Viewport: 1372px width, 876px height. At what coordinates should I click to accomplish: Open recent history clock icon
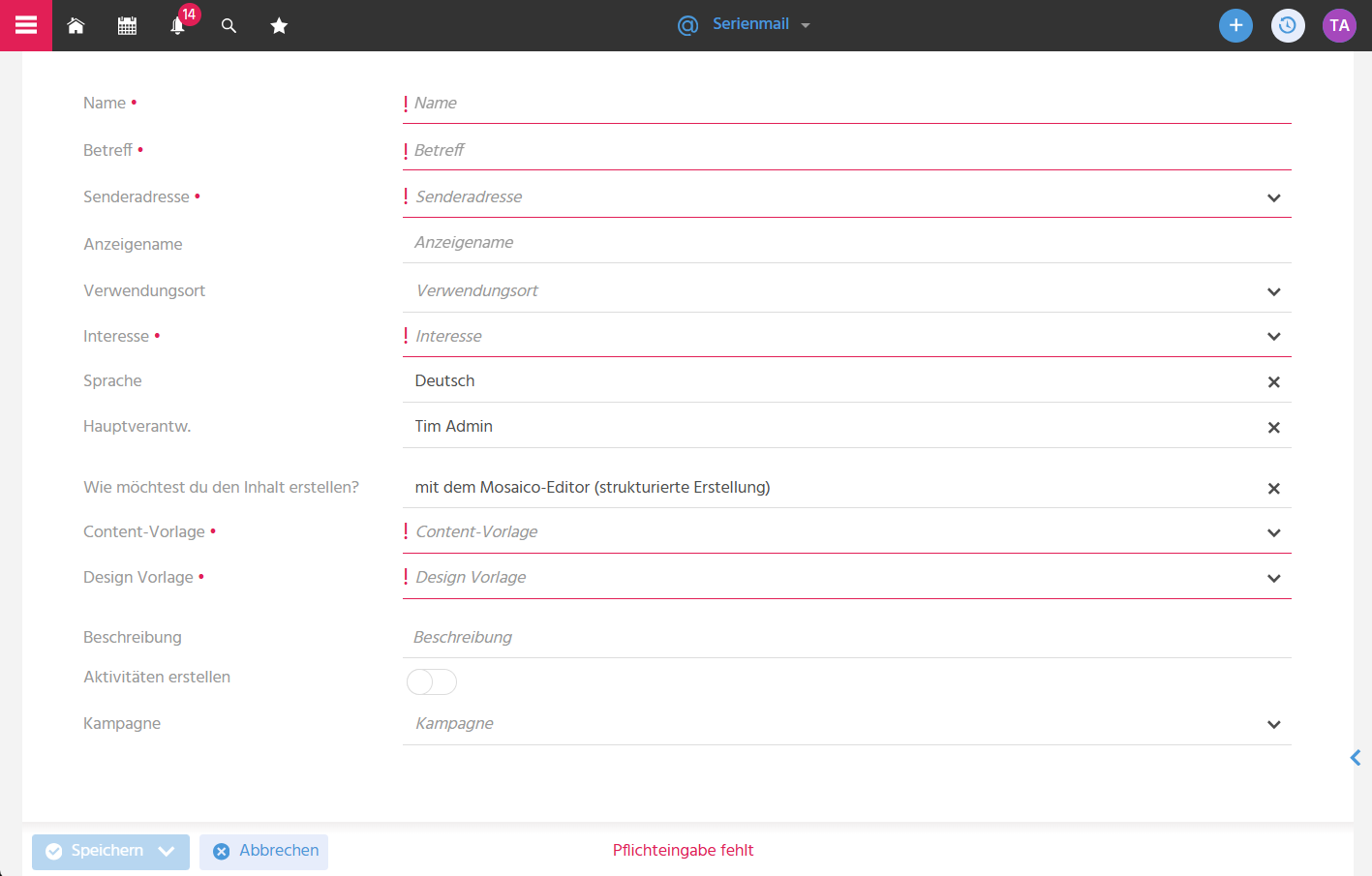(x=1288, y=25)
